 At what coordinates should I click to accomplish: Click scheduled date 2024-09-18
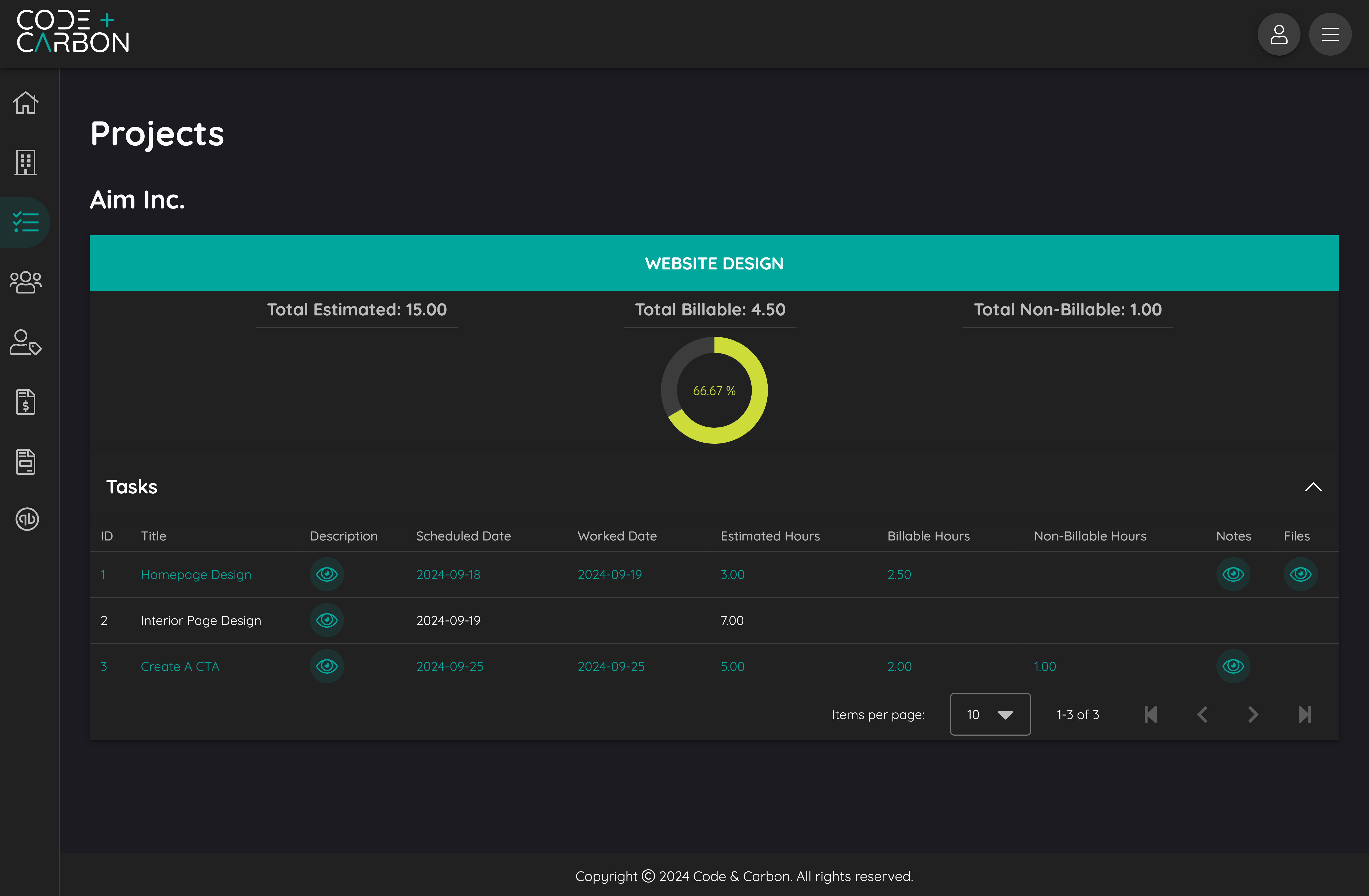pyautogui.click(x=448, y=574)
